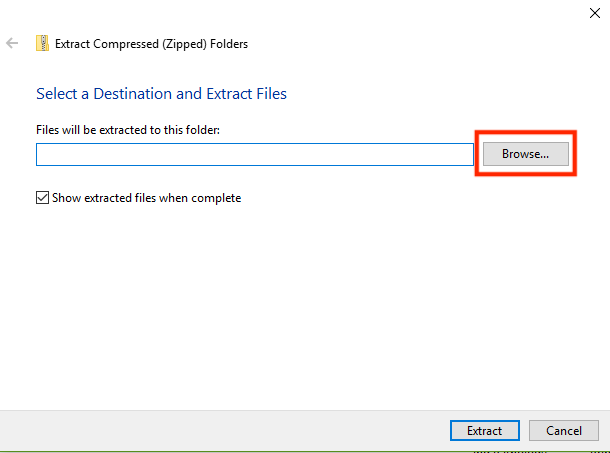The width and height of the screenshot is (610, 453).
Task: Click the zipped folder icon beside the title
Action: pos(42,44)
